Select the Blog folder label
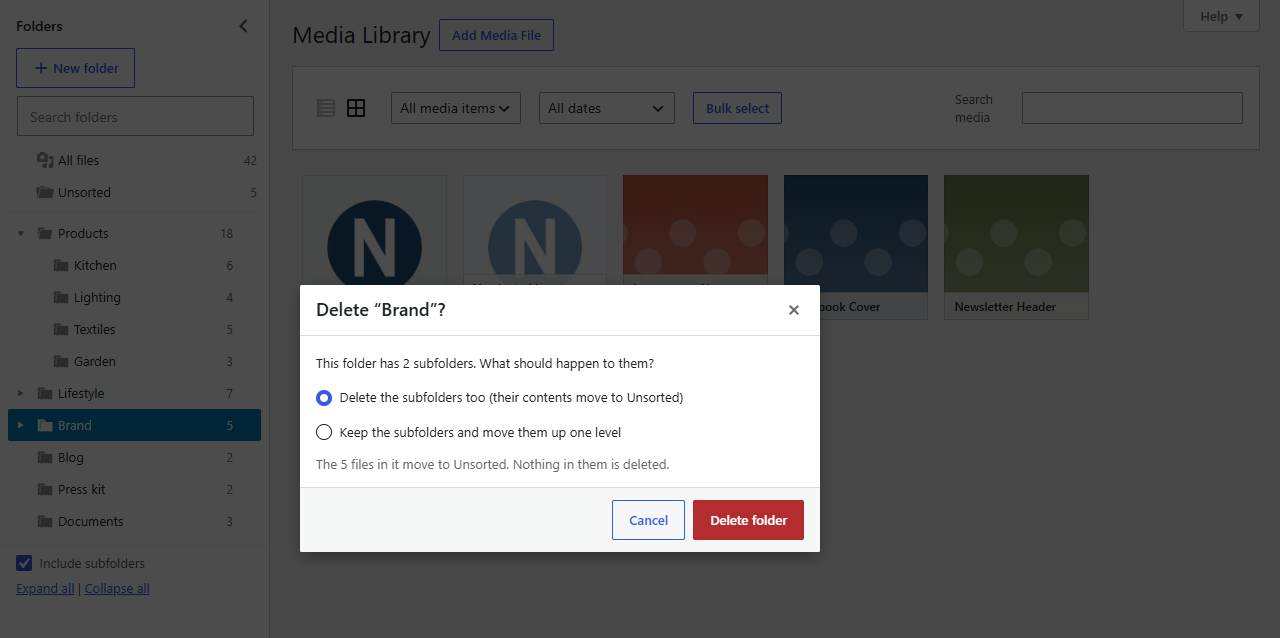1280x638 pixels. 71,457
